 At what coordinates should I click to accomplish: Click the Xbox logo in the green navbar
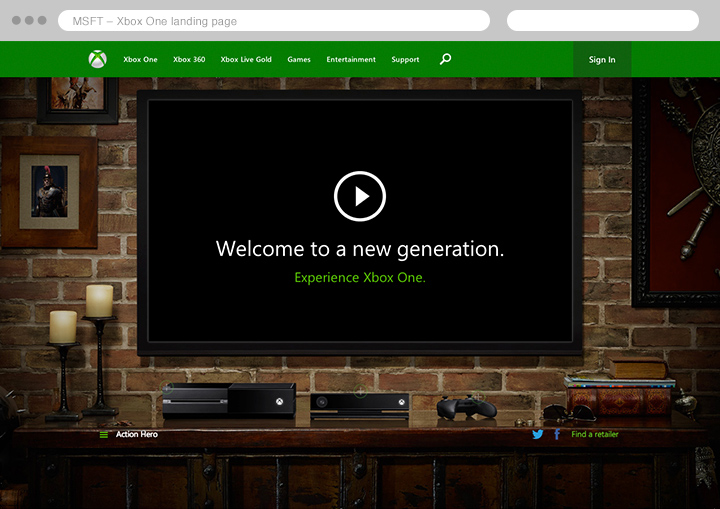coord(97,59)
